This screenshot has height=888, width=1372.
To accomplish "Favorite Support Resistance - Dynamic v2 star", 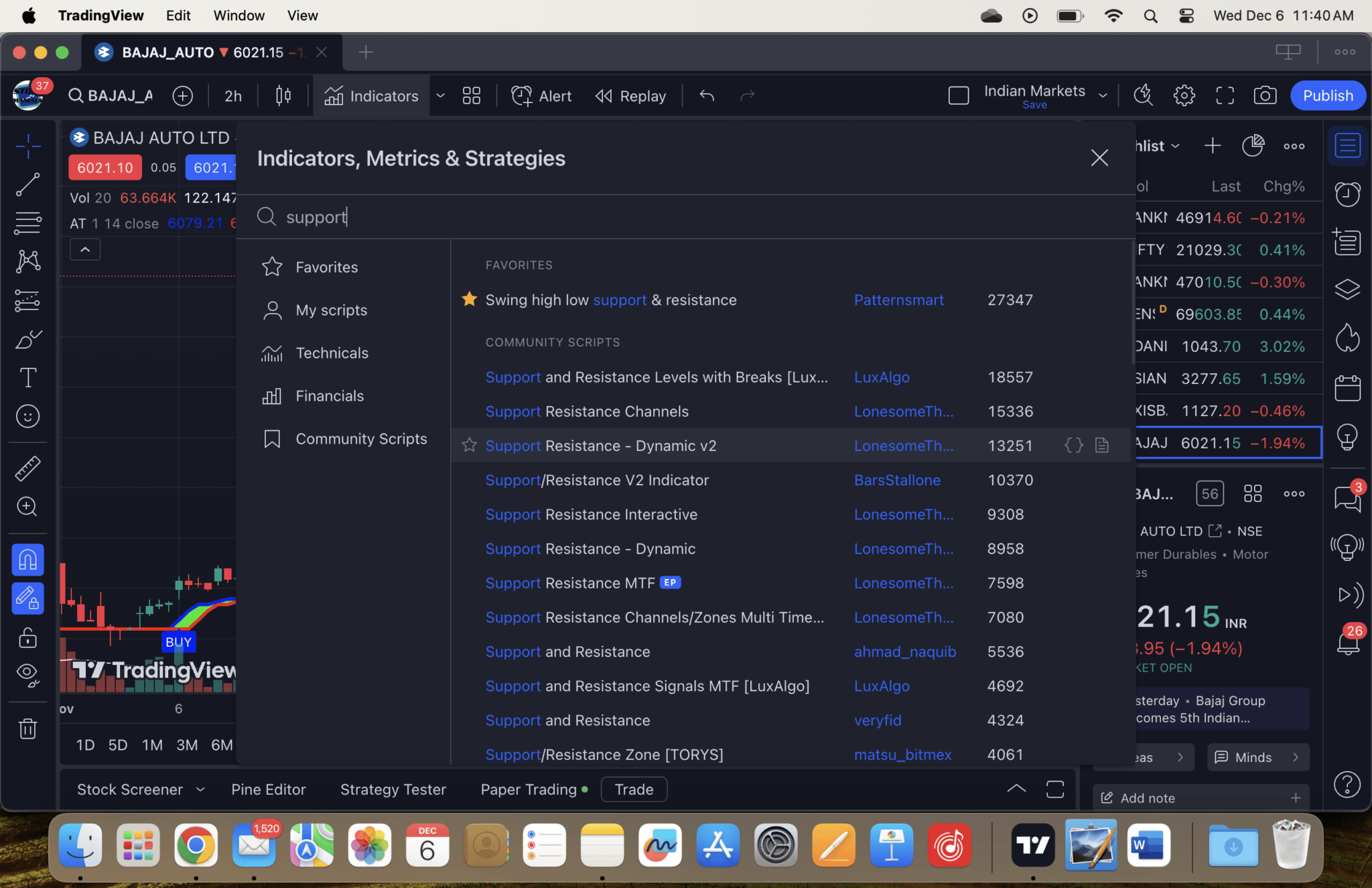I will [x=470, y=445].
